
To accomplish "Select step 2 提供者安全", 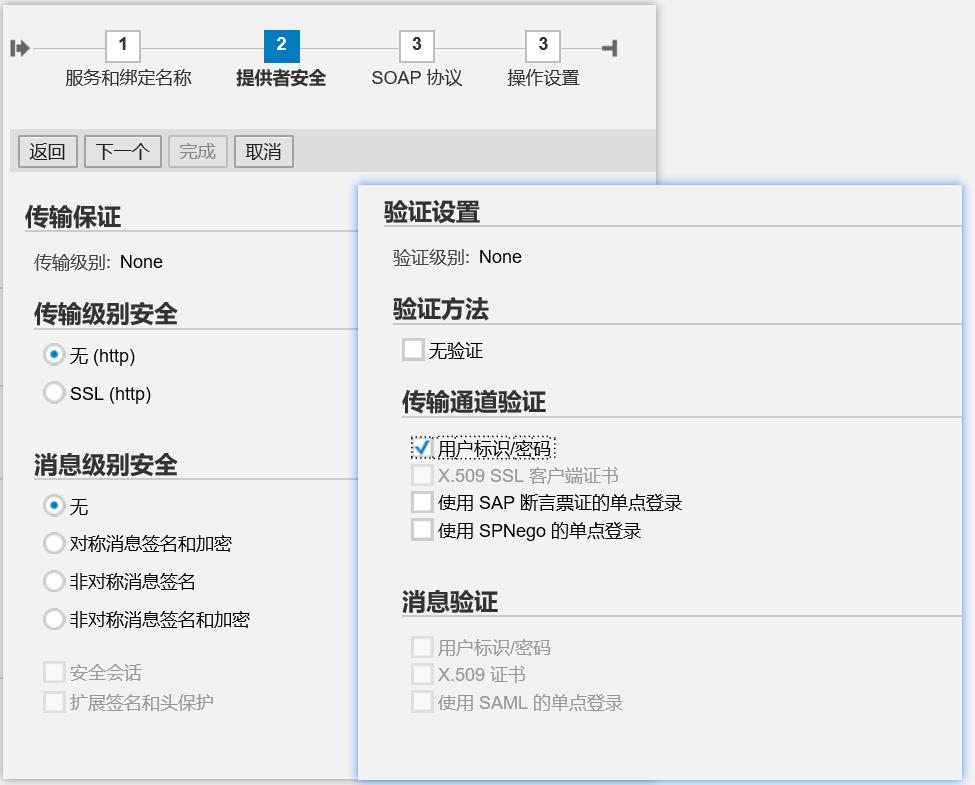I will (x=282, y=46).
